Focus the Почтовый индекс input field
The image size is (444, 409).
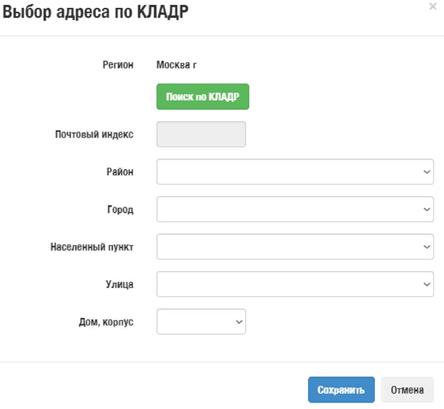click(x=201, y=134)
